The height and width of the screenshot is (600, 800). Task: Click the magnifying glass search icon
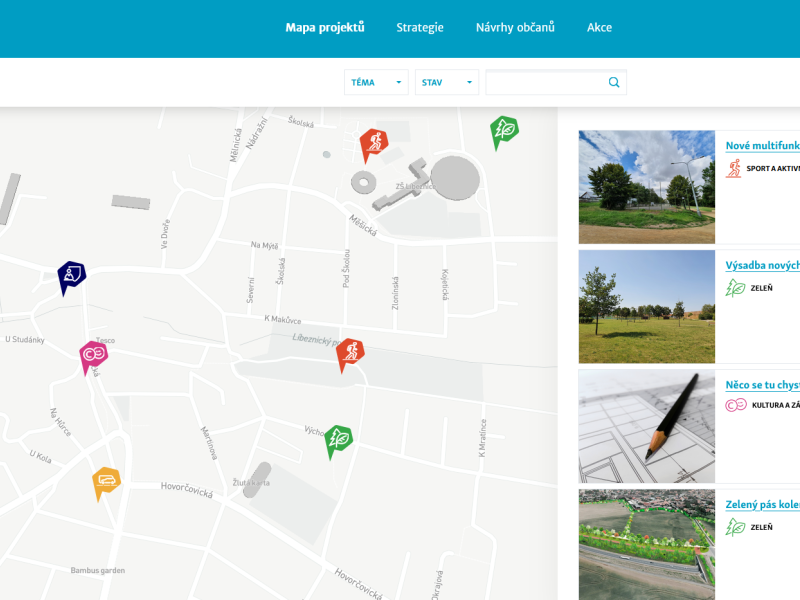[614, 83]
